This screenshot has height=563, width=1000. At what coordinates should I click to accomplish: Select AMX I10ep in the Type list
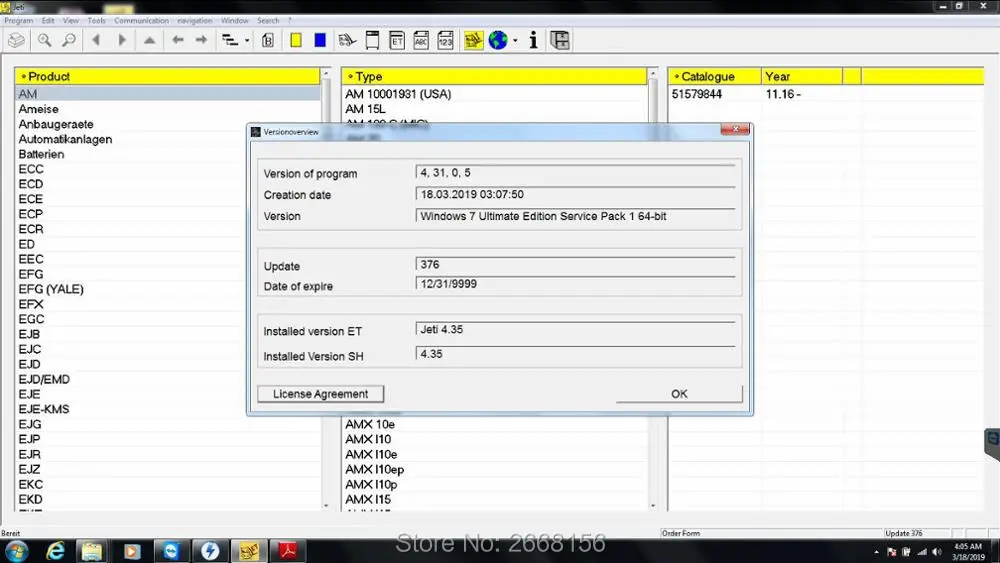pyautogui.click(x=494, y=469)
